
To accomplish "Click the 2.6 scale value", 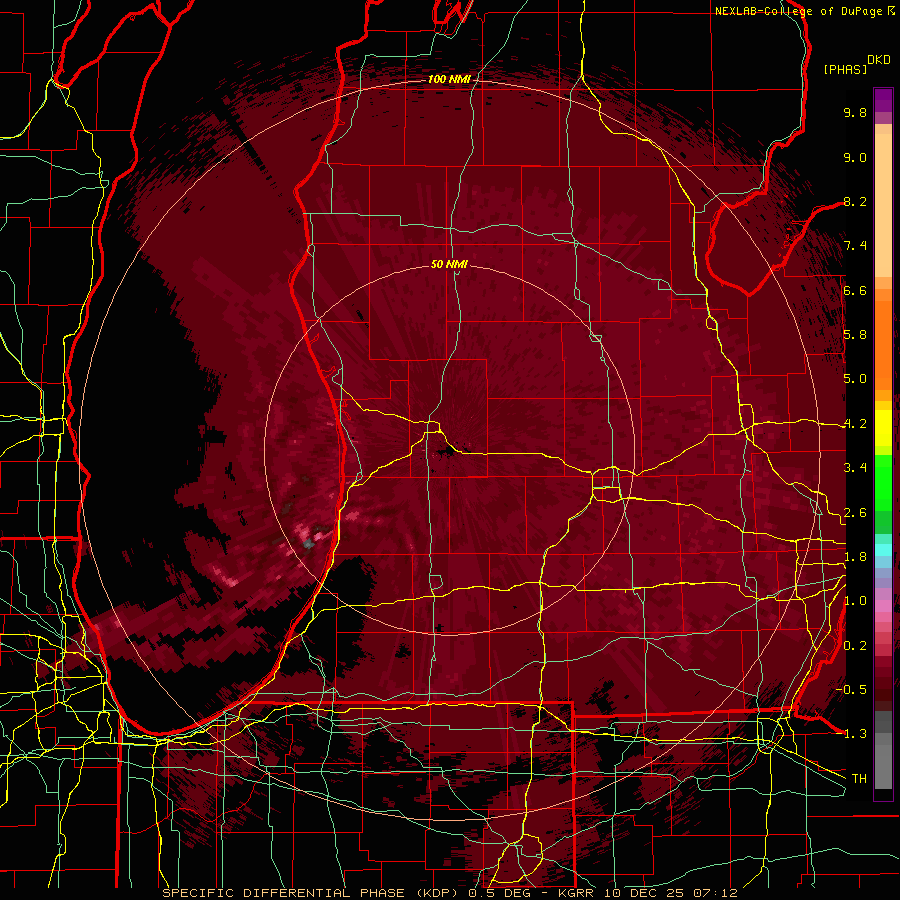I will 855,513.
